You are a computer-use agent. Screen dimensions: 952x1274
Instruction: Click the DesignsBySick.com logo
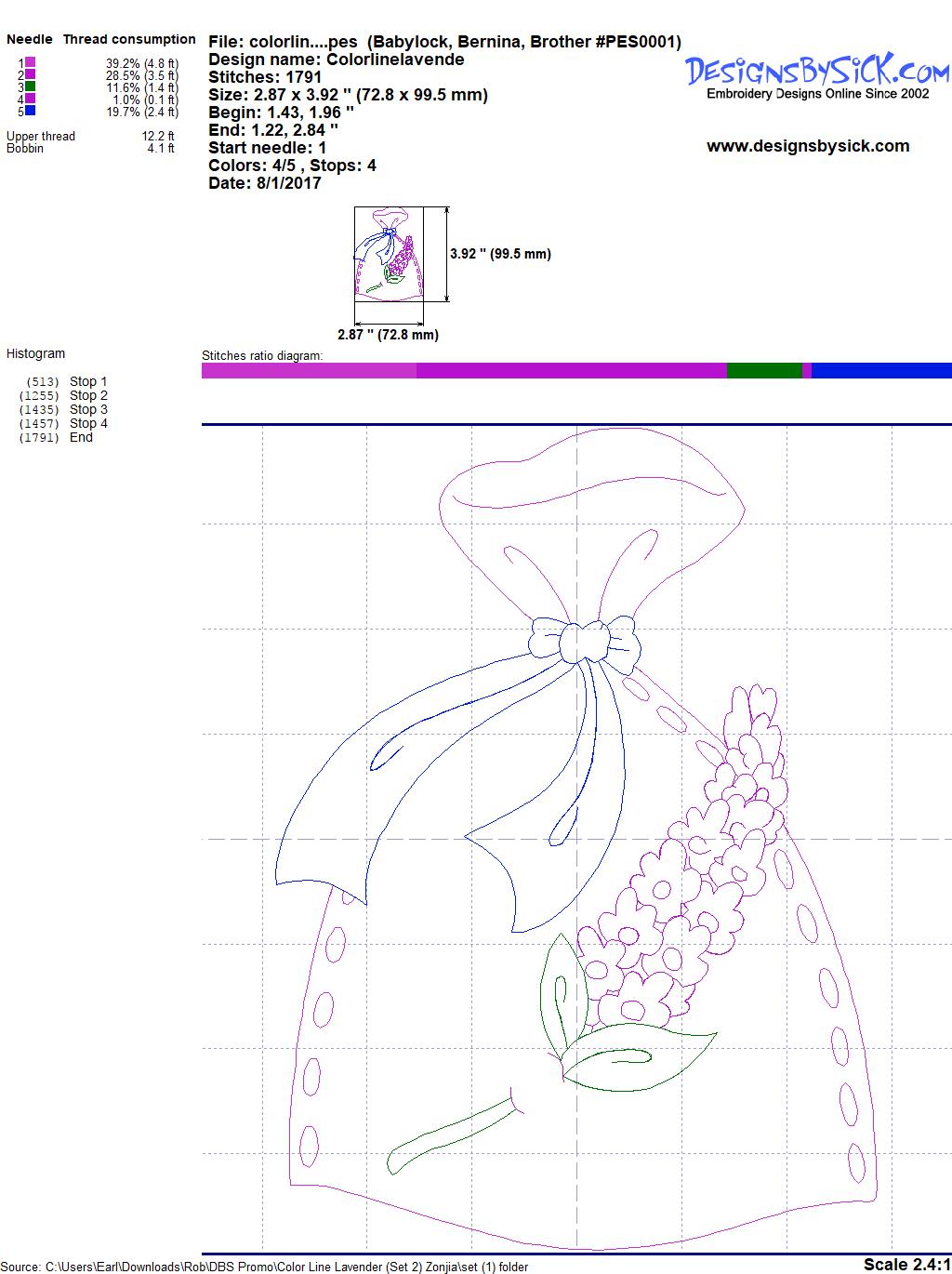pyautogui.click(x=817, y=72)
